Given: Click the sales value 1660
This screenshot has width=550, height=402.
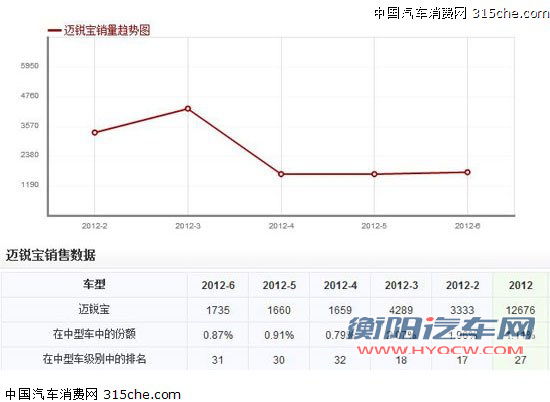Looking at the screenshot, I should click(279, 310).
